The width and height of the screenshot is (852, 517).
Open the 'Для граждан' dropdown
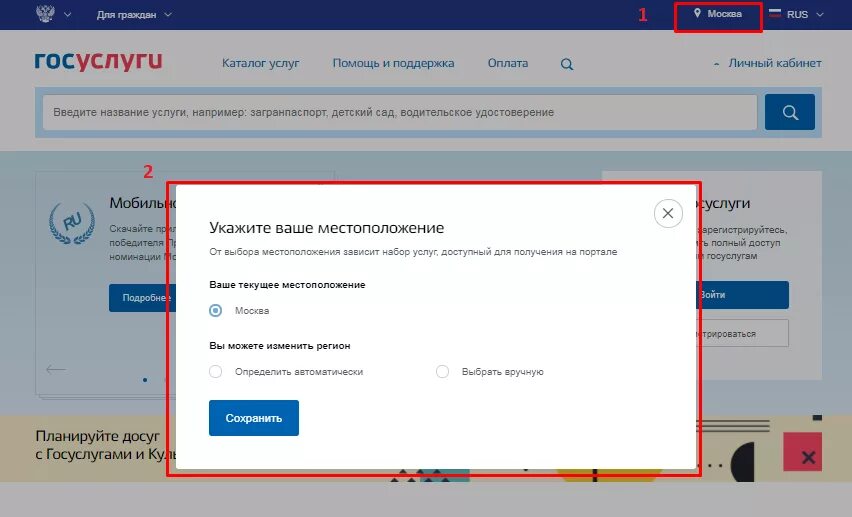point(134,15)
